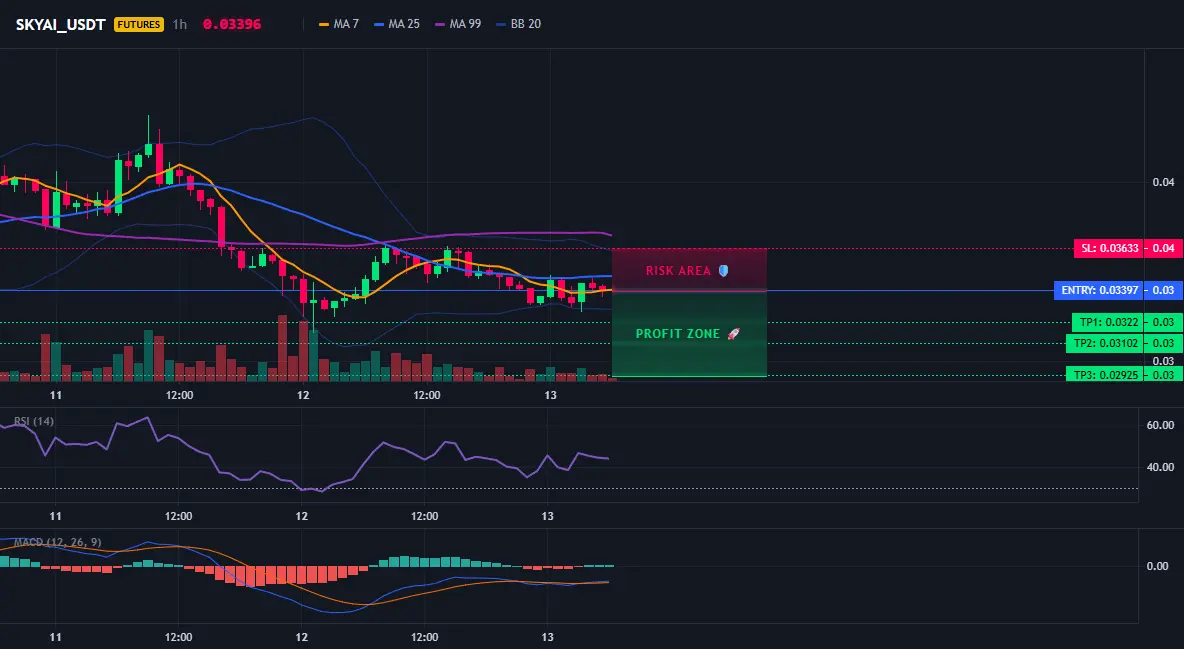Click the SL: 0.03633 price tag
This screenshot has width=1184, height=649.
click(1109, 248)
